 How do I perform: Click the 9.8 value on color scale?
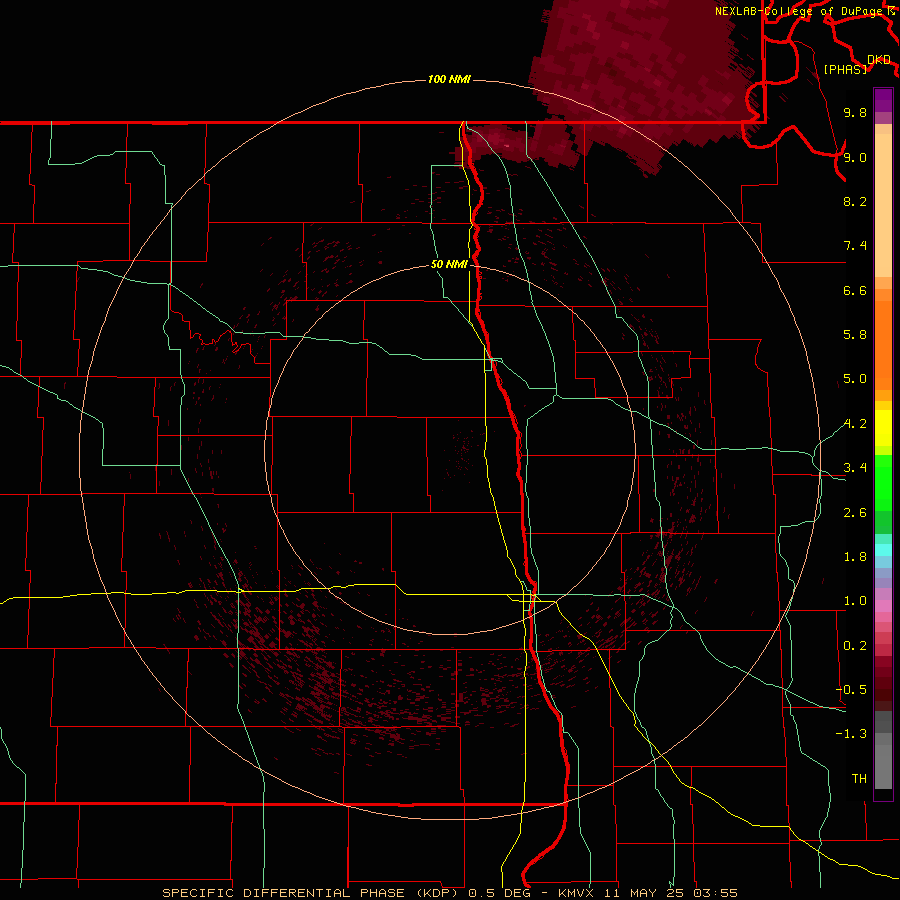(x=855, y=112)
